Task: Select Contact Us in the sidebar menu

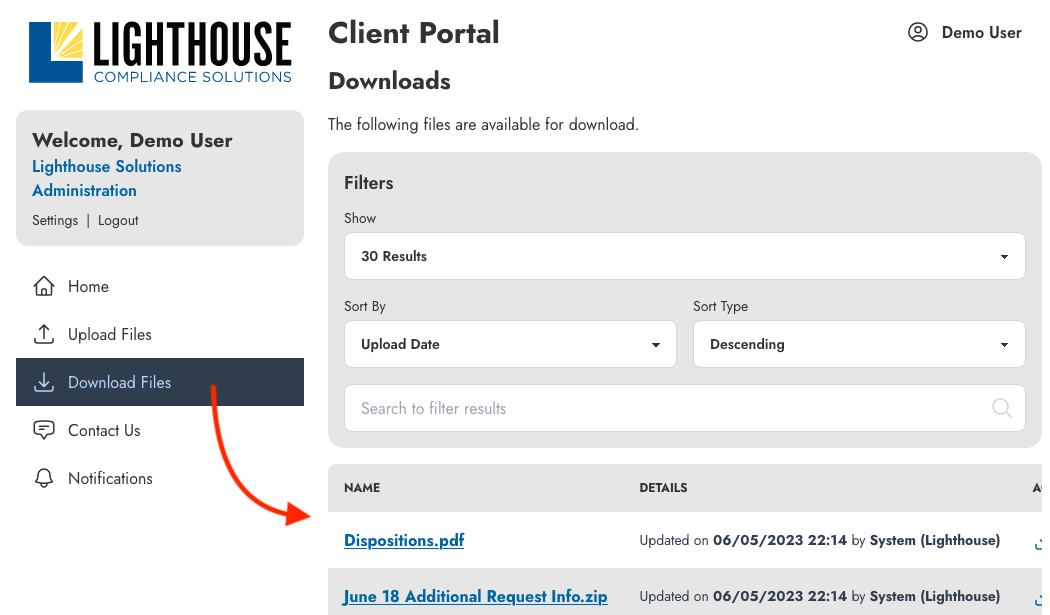Action: 106,430
